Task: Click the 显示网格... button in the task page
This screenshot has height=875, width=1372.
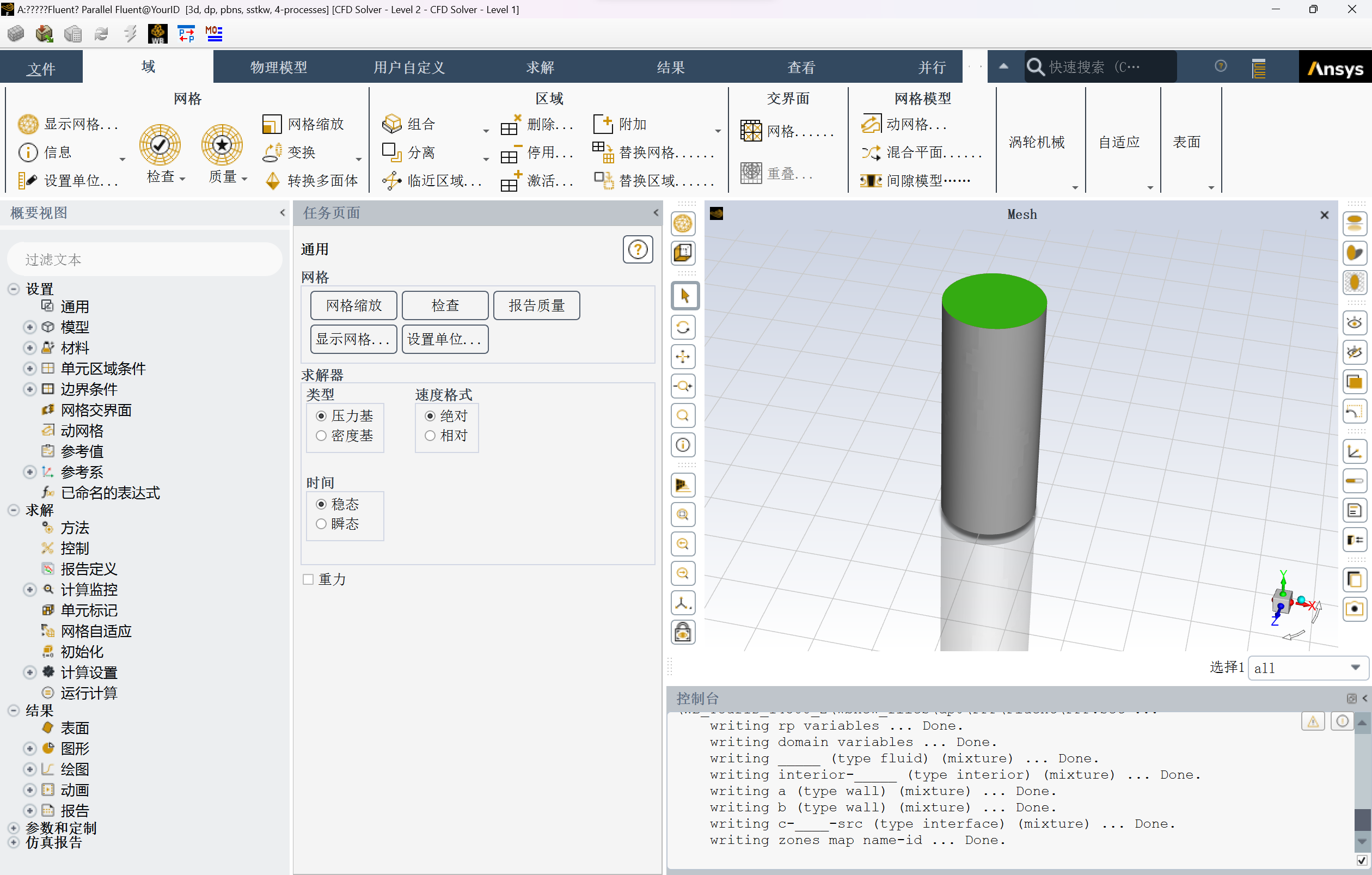Action: tap(354, 339)
